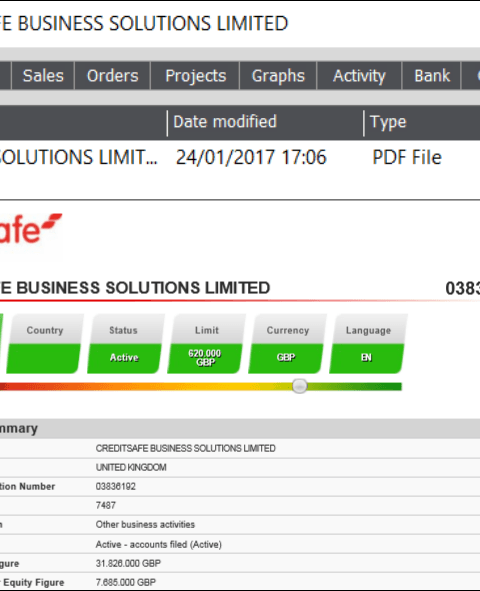
Task: Select the PDF File row dated 24/01/2017
Action: (240, 157)
